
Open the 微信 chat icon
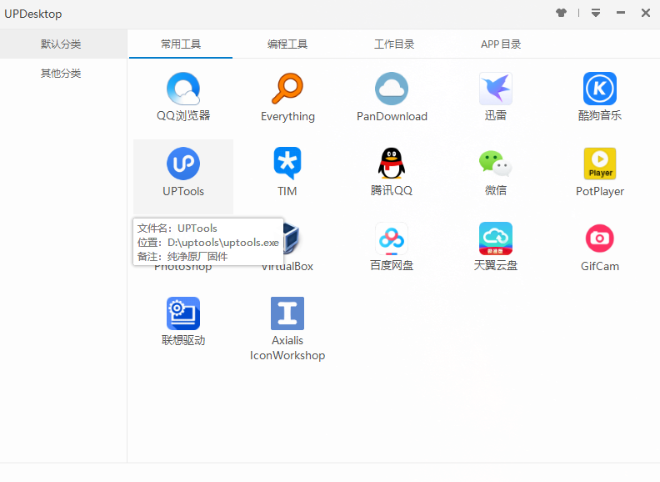pyautogui.click(x=496, y=163)
